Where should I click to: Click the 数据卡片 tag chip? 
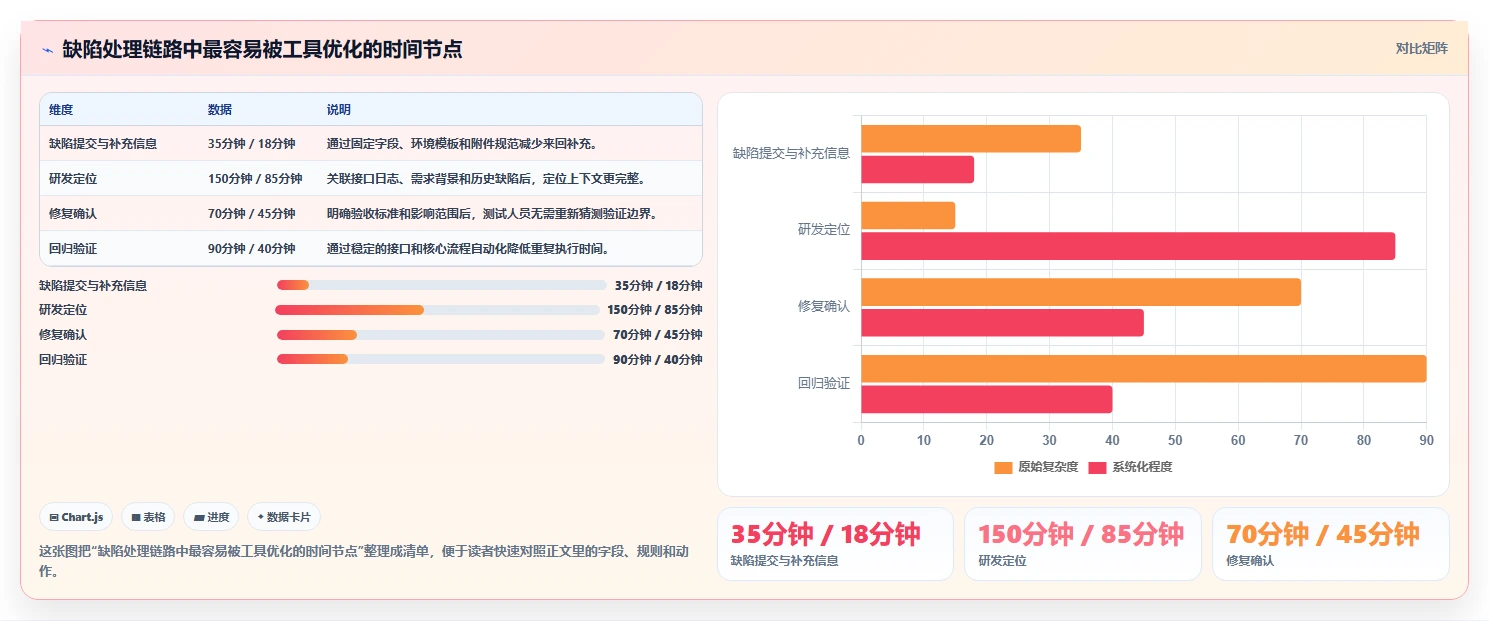pos(284,517)
